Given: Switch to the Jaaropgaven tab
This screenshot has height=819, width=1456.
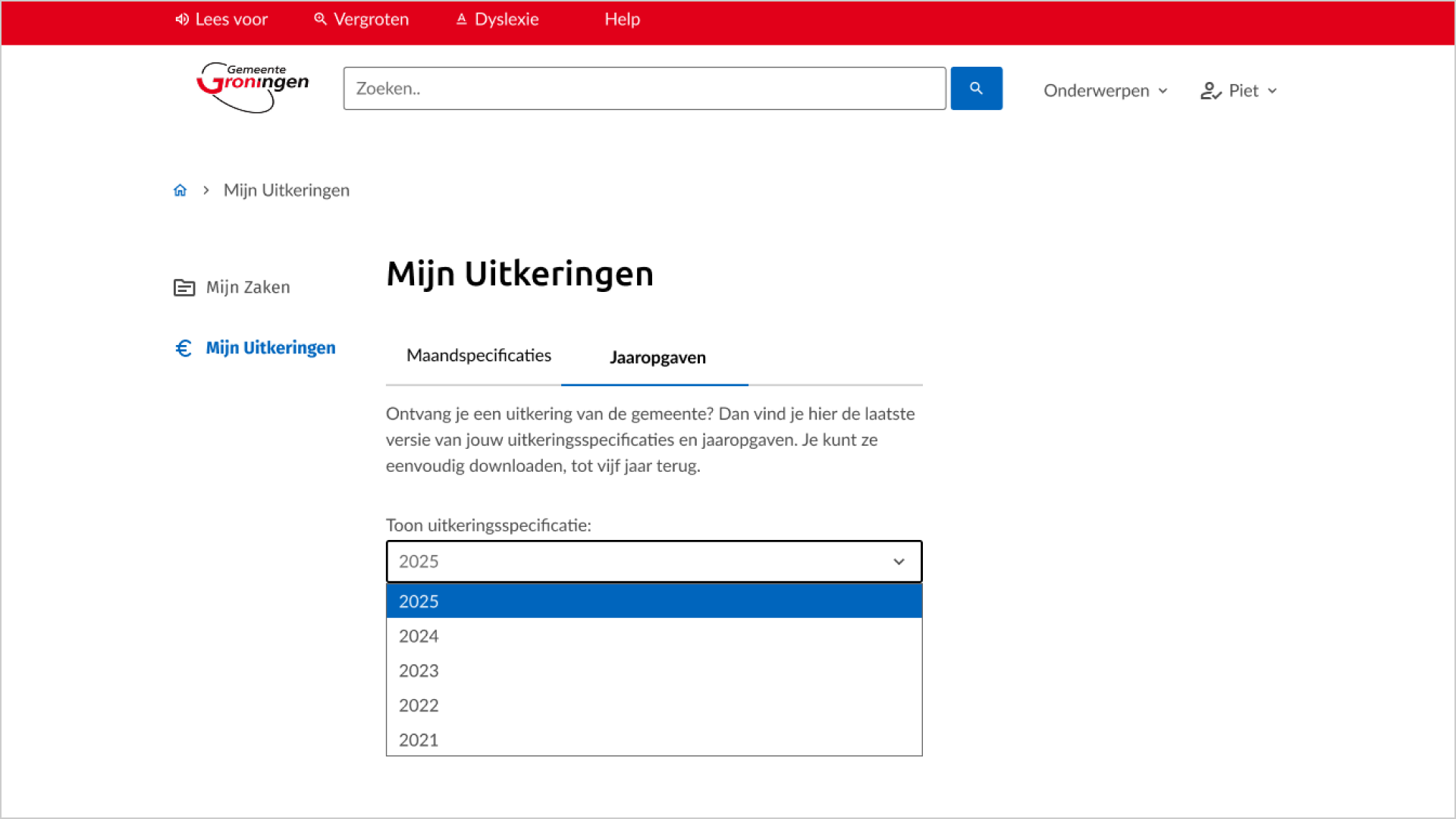Looking at the screenshot, I should pos(657,358).
